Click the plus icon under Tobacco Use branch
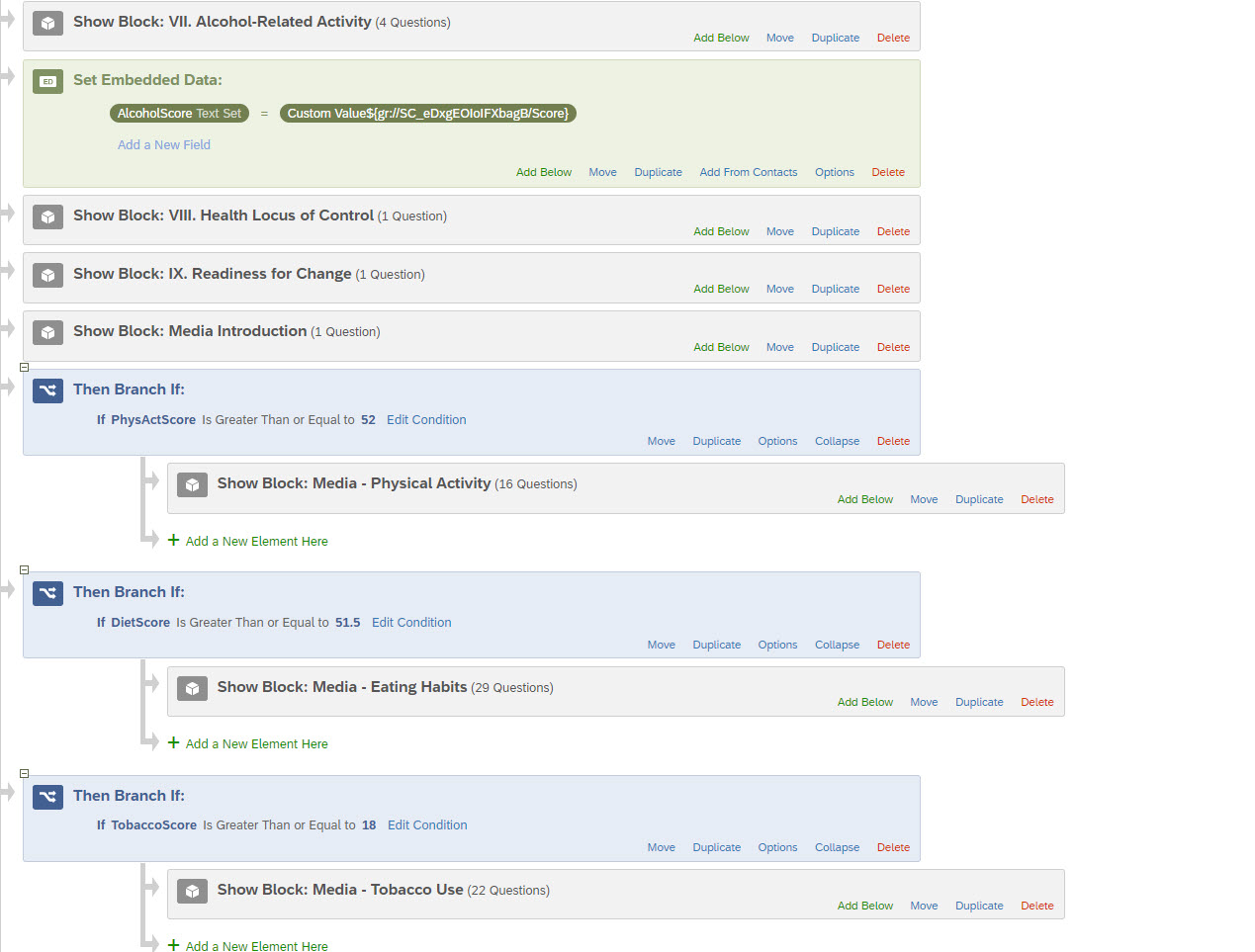1255x952 pixels. (x=173, y=945)
